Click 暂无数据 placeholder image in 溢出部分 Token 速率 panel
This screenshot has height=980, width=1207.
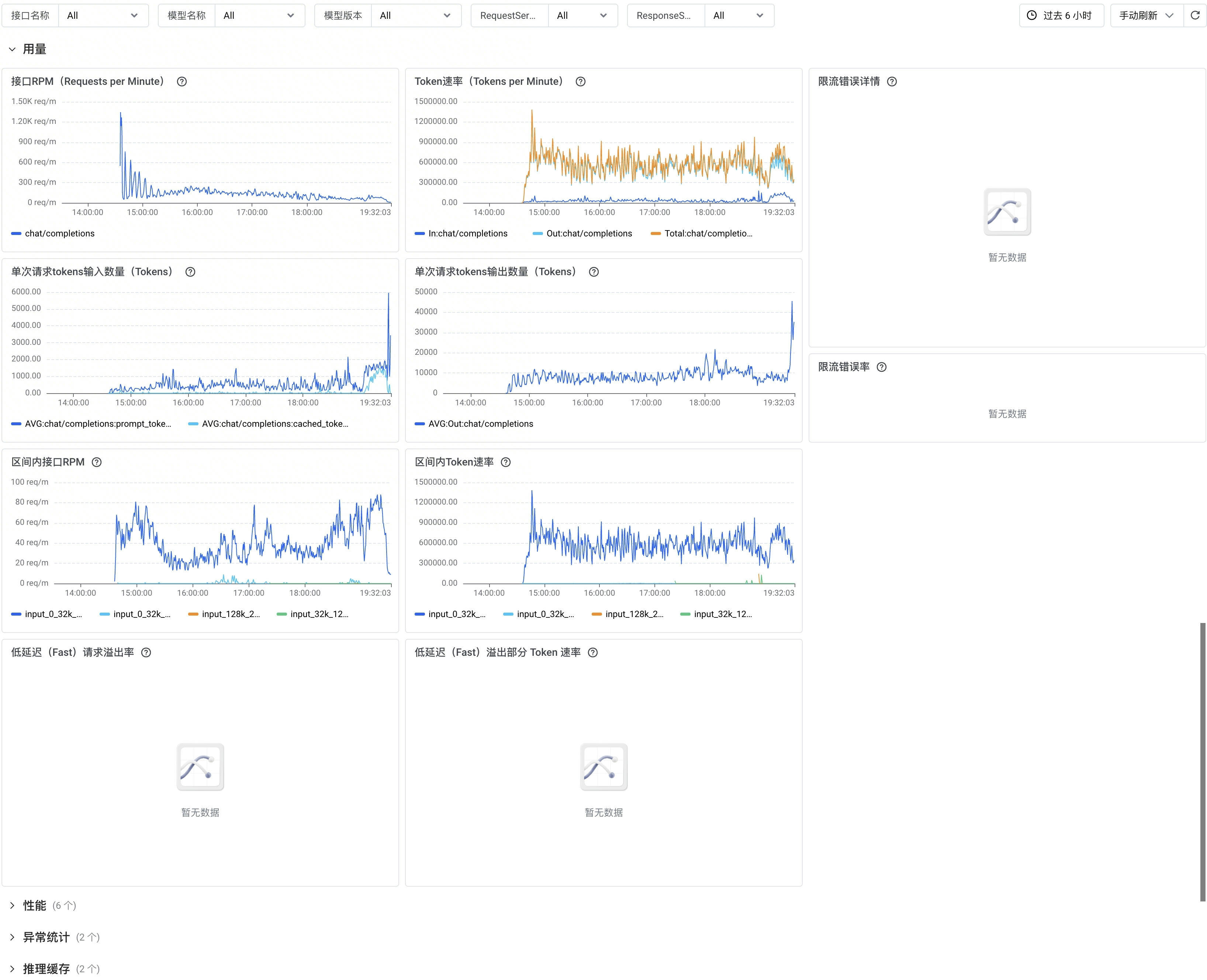point(603,766)
